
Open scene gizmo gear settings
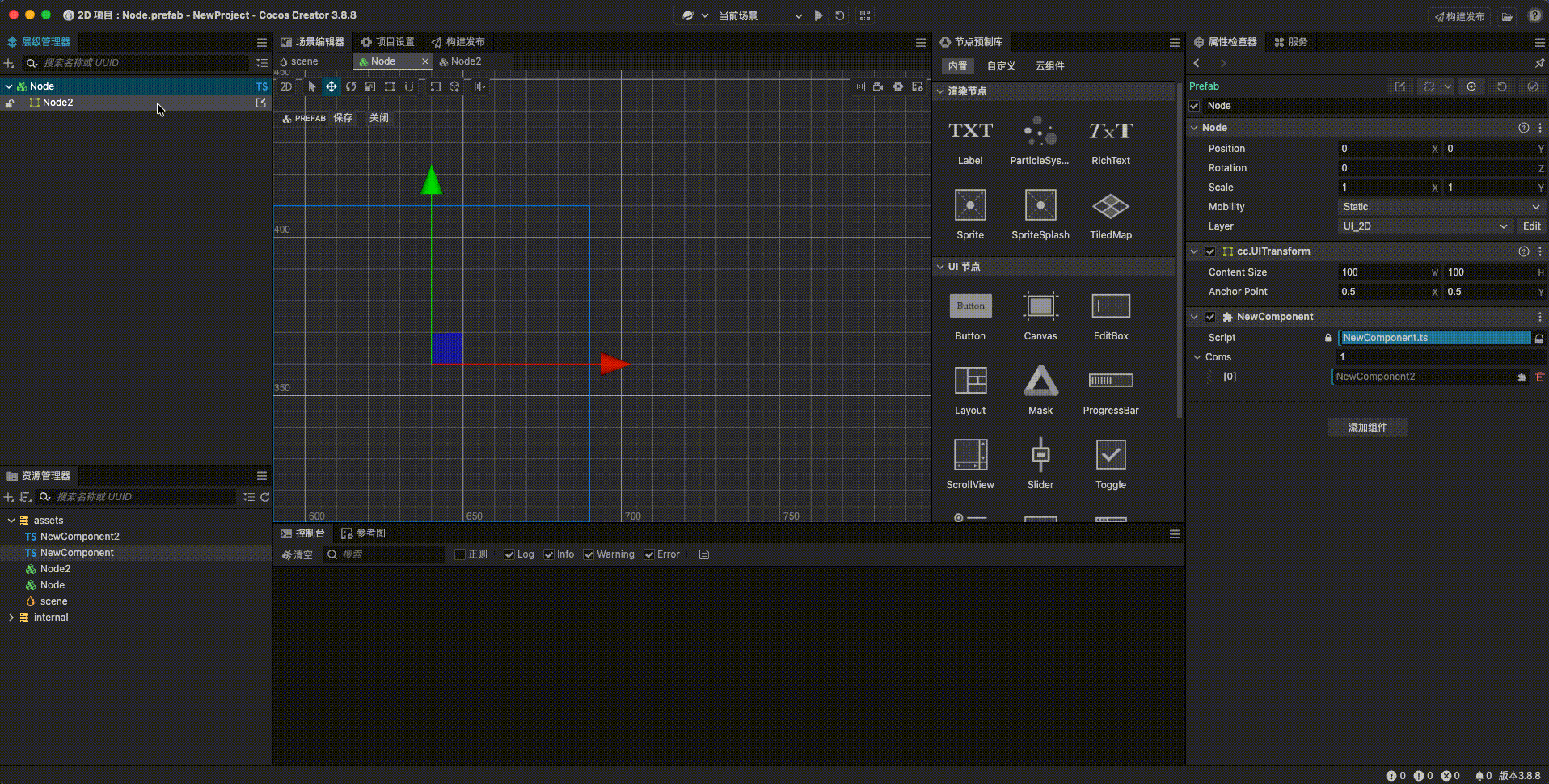point(898,86)
